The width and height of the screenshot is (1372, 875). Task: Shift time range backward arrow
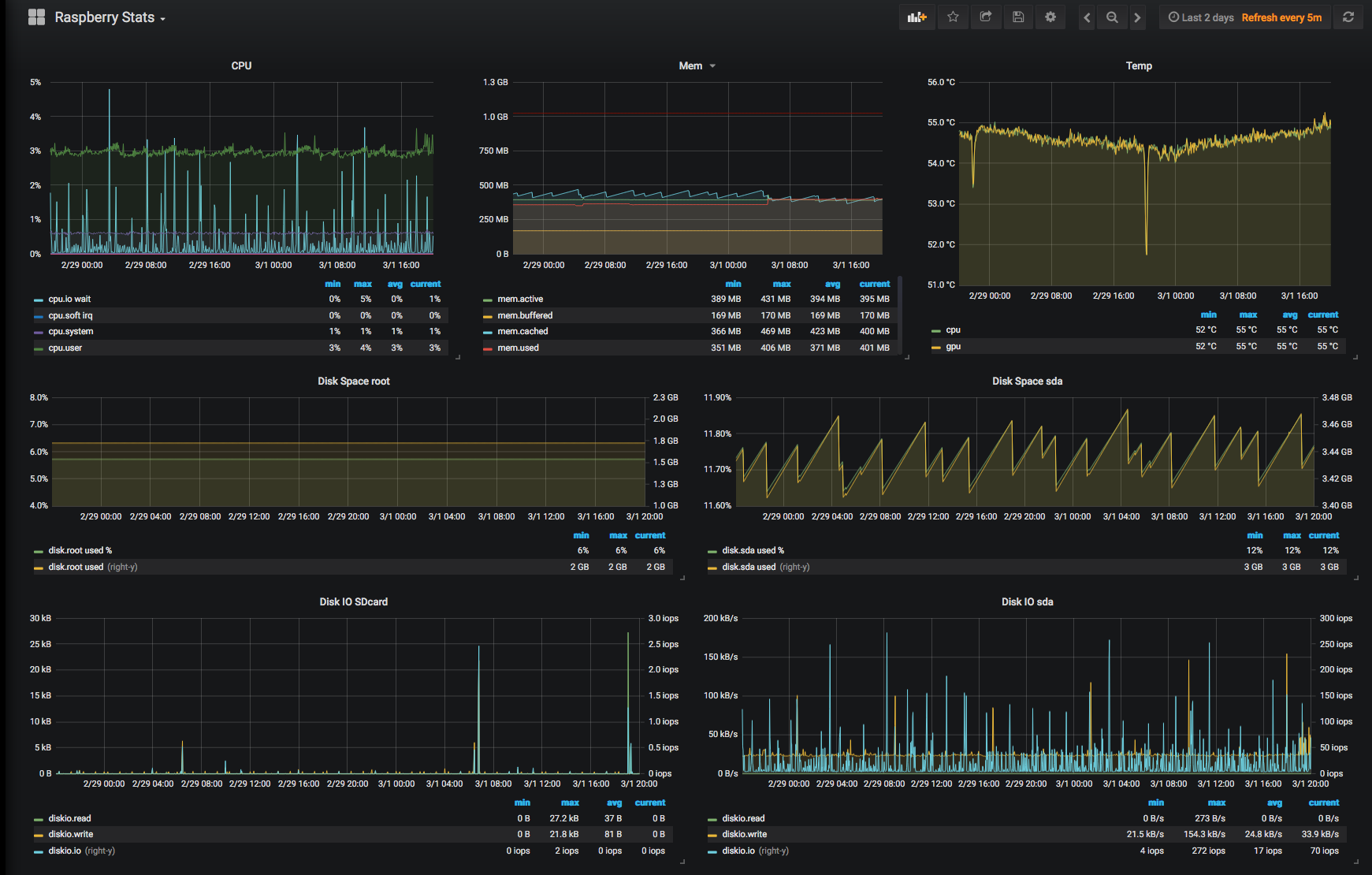pyautogui.click(x=1087, y=17)
